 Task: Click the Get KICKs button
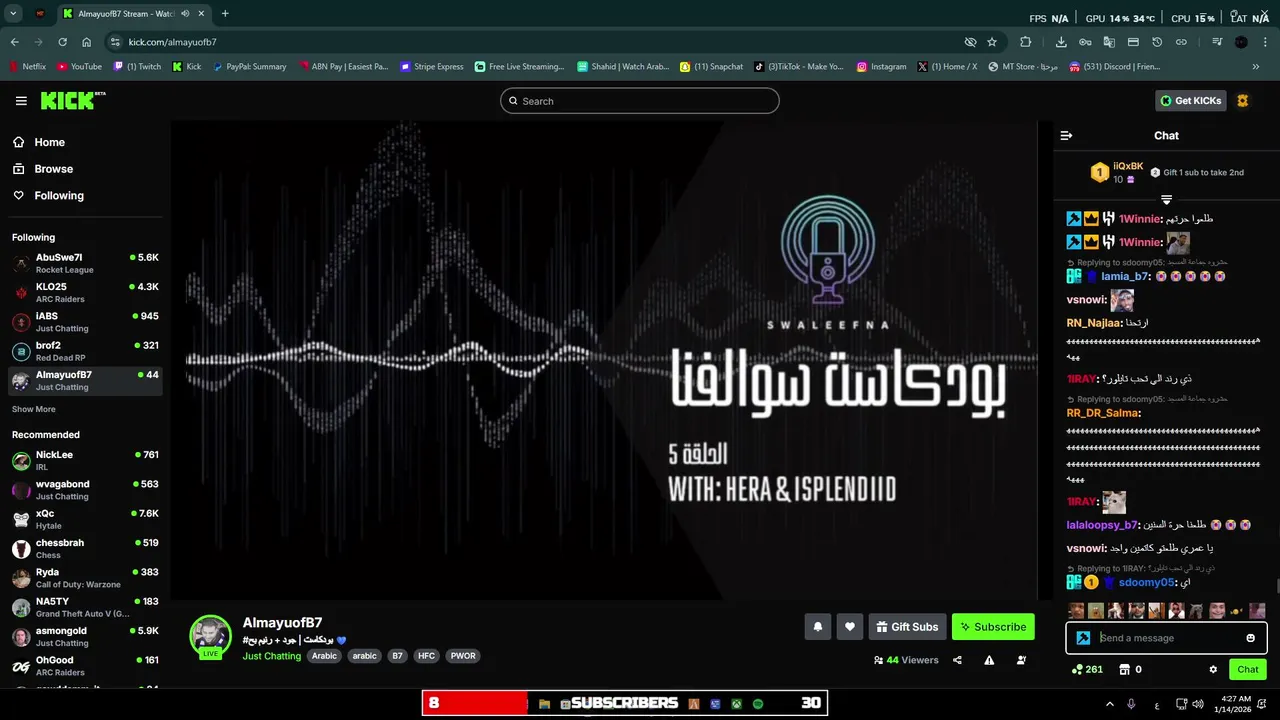pos(1190,101)
